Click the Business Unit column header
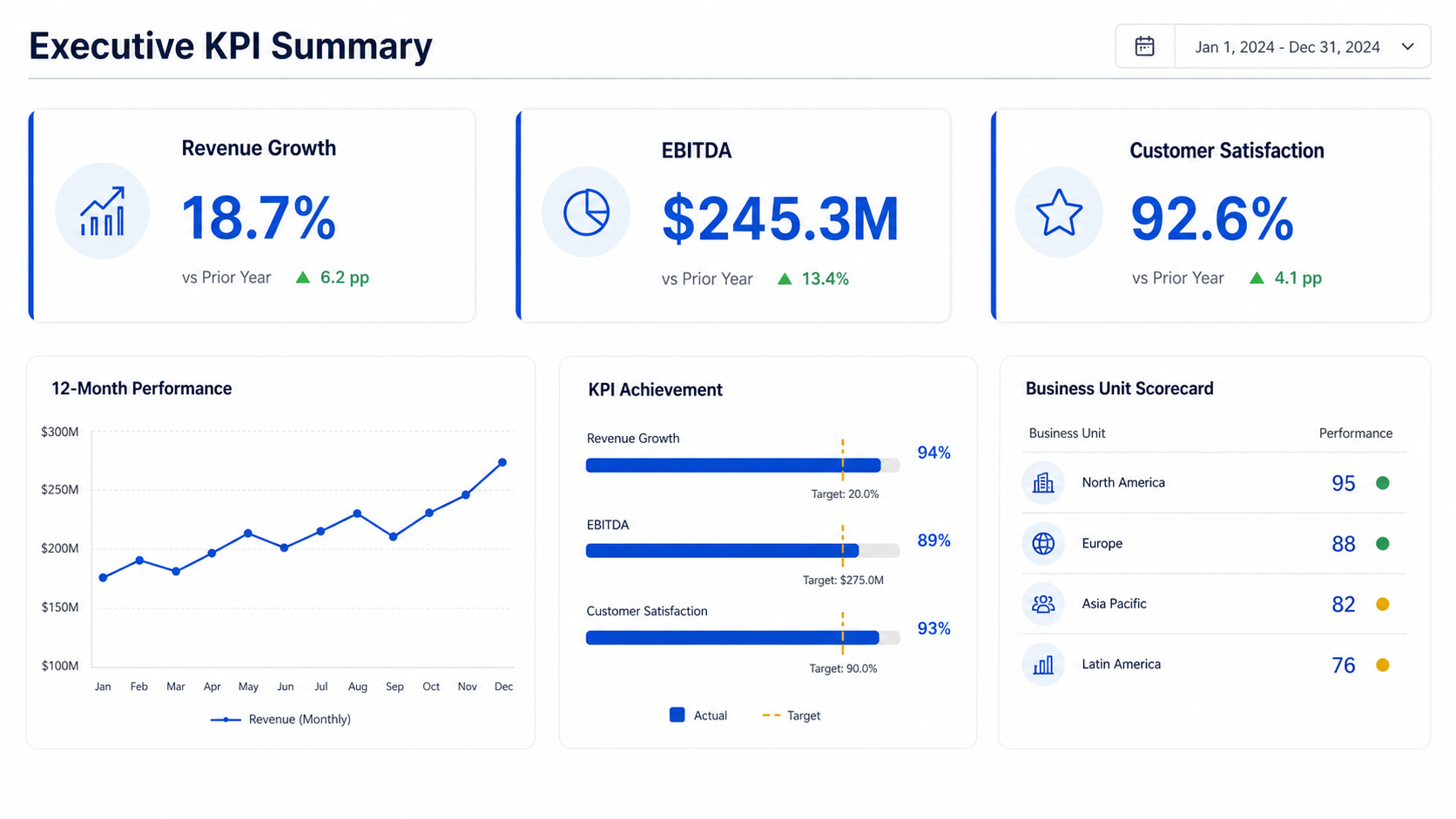Image resolution: width=1456 pixels, height=819 pixels. (1067, 433)
